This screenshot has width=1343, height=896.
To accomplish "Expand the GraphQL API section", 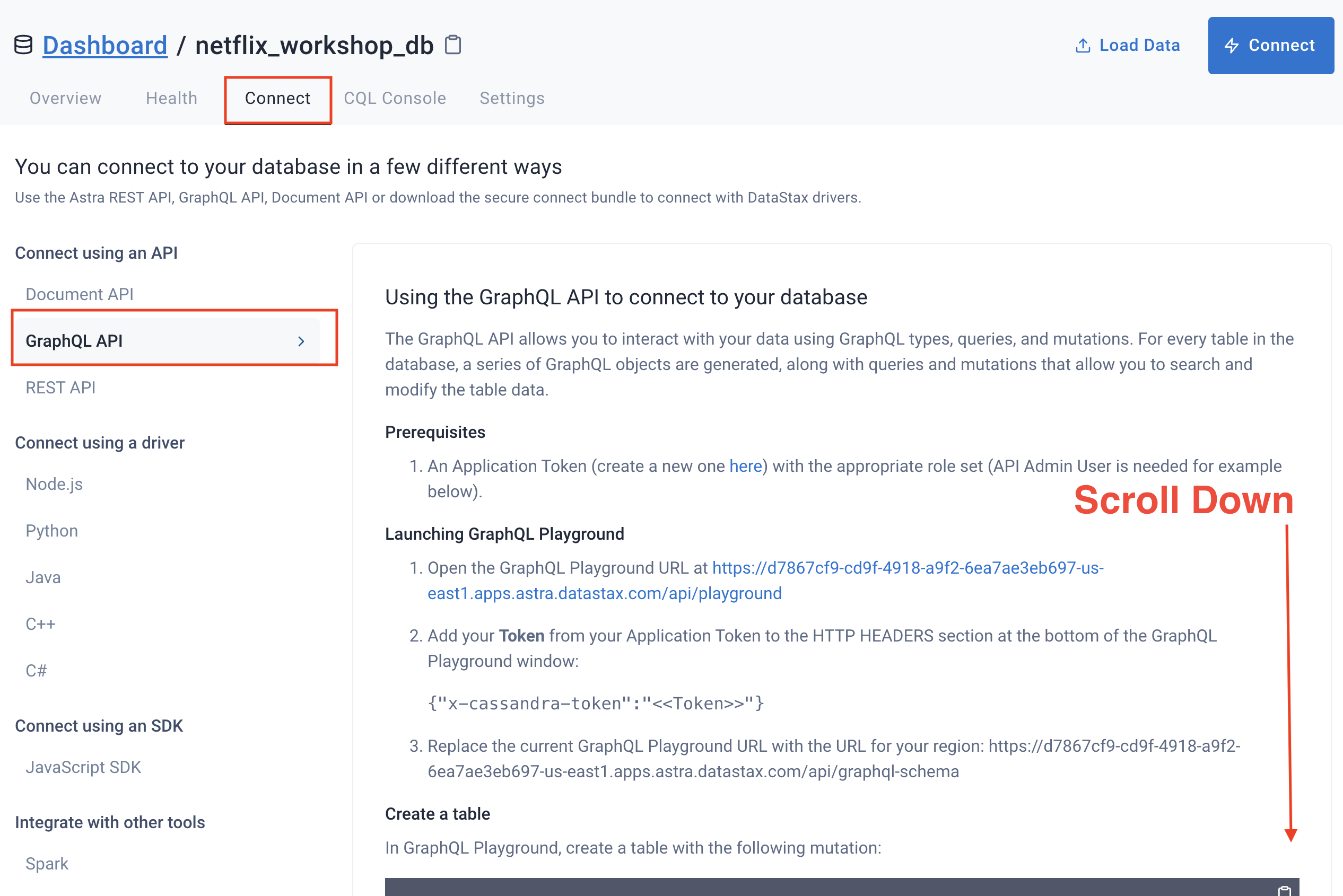I will click(x=174, y=340).
